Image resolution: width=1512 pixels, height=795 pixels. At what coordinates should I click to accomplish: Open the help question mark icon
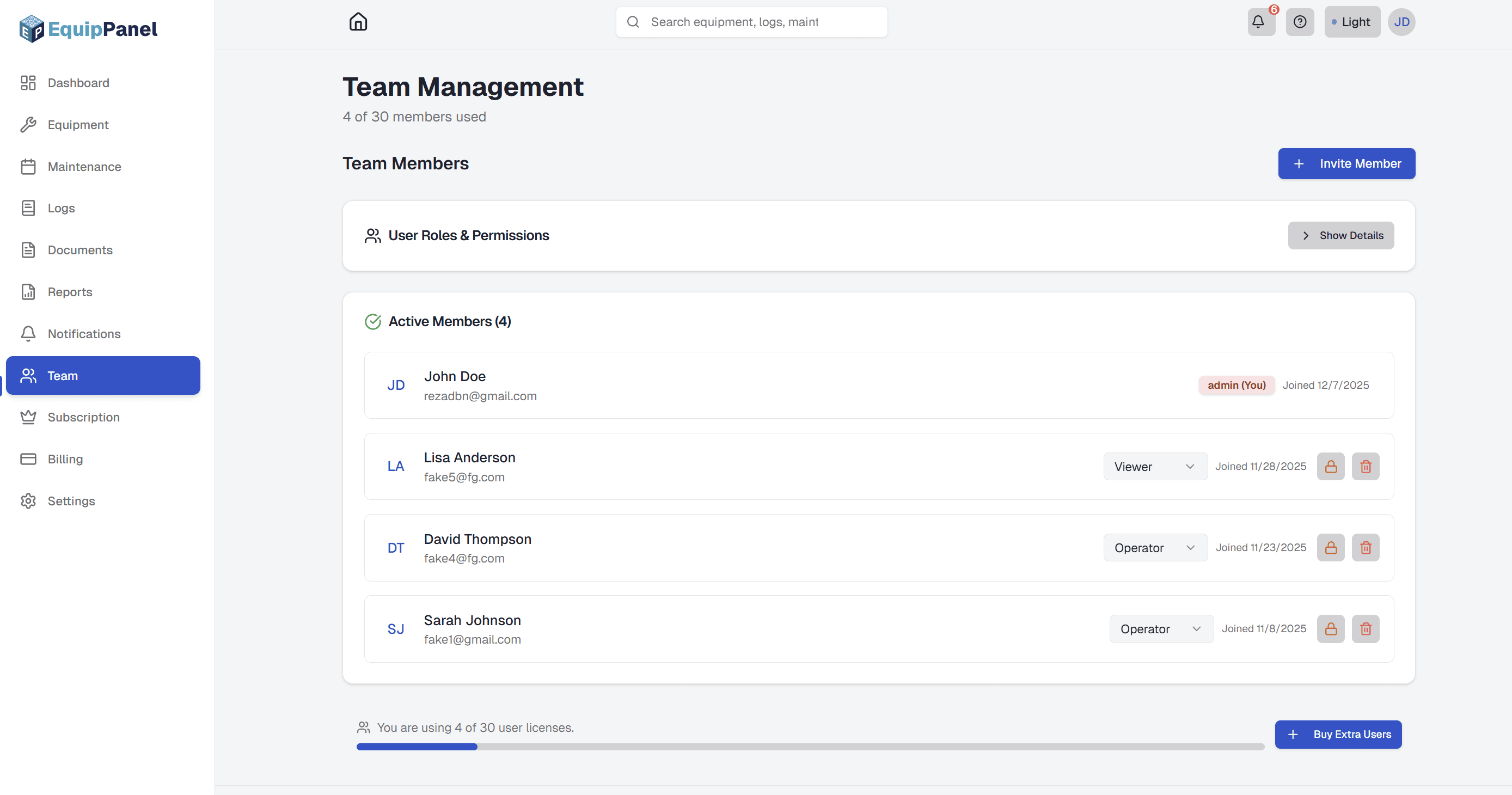1300,22
